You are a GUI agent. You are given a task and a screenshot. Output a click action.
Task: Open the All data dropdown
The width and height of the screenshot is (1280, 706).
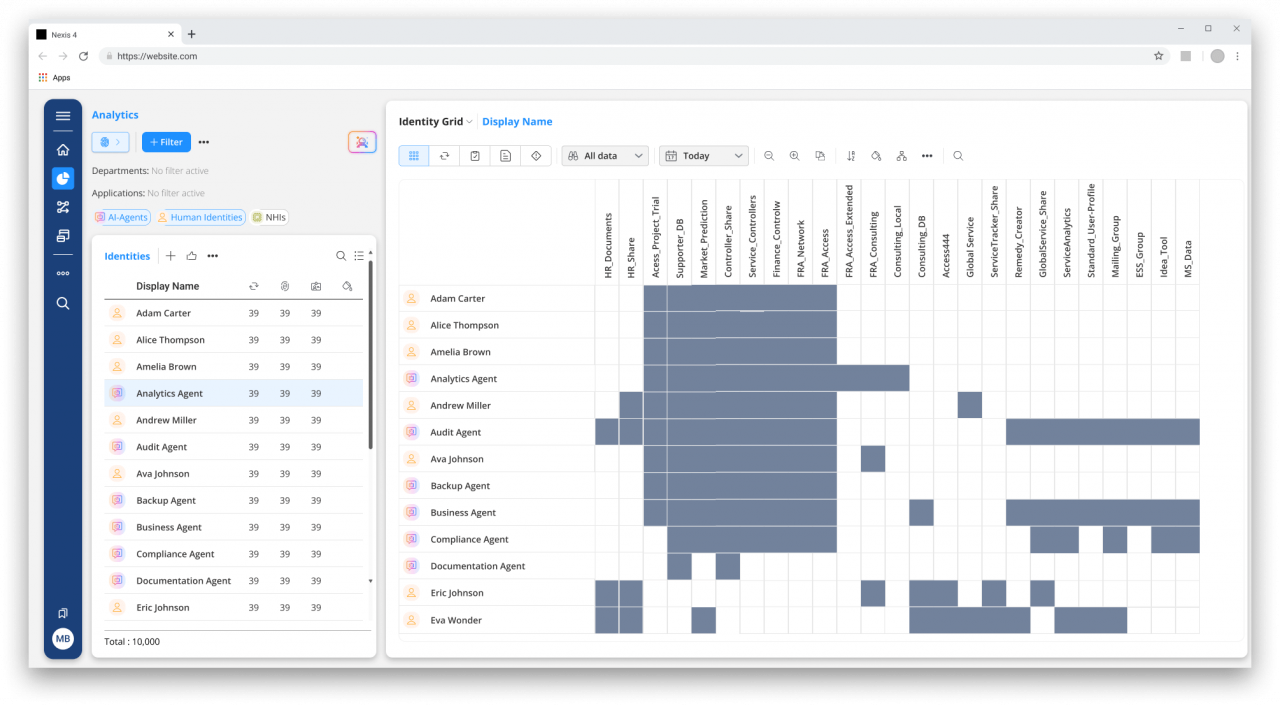pyautogui.click(x=604, y=155)
